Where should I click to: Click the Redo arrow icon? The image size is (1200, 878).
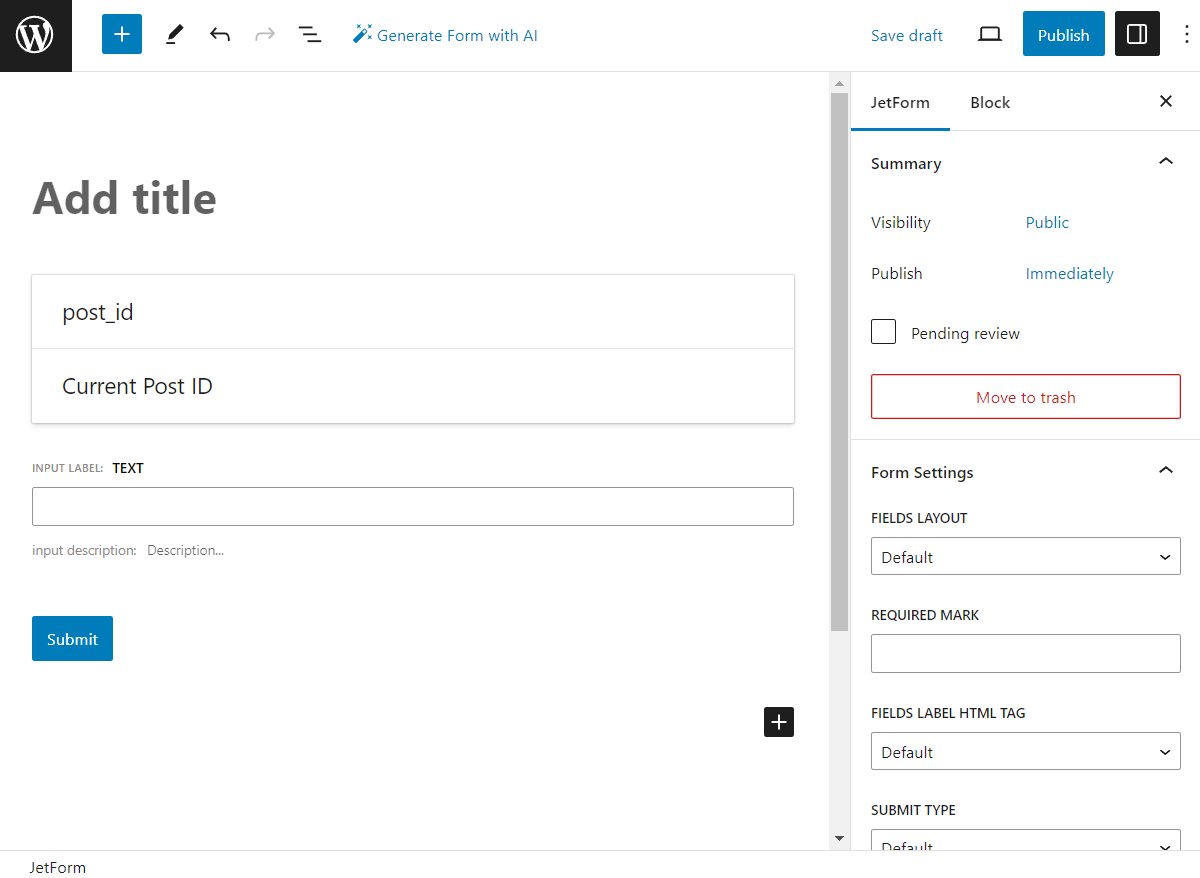264,34
